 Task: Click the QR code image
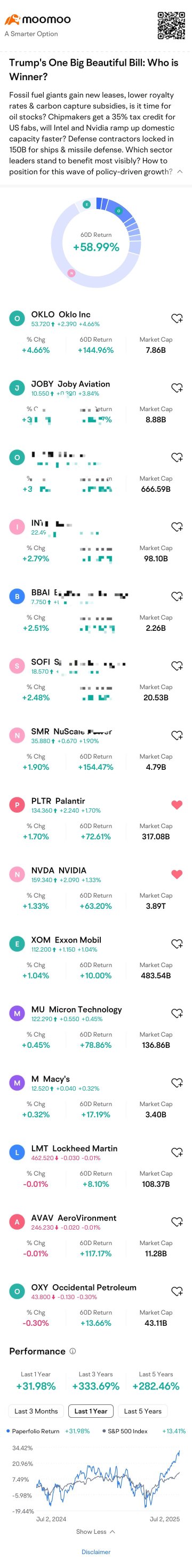click(171, 26)
